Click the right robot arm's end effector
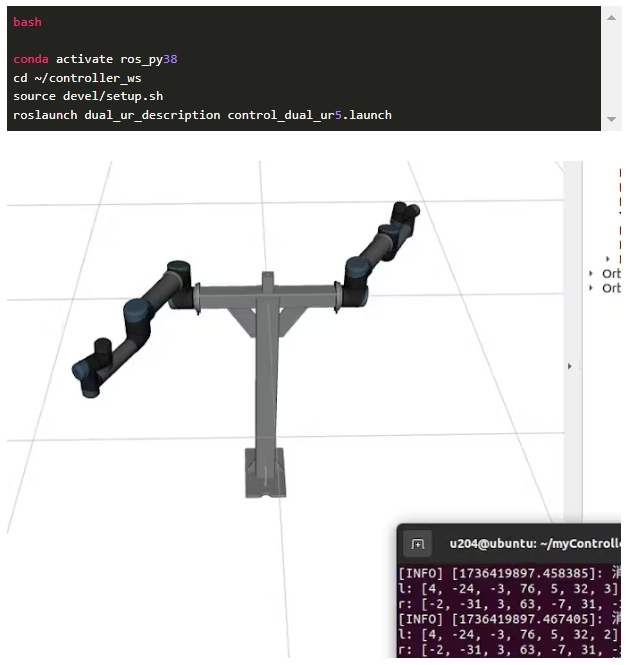The image size is (632, 665). [x=404, y=211]
